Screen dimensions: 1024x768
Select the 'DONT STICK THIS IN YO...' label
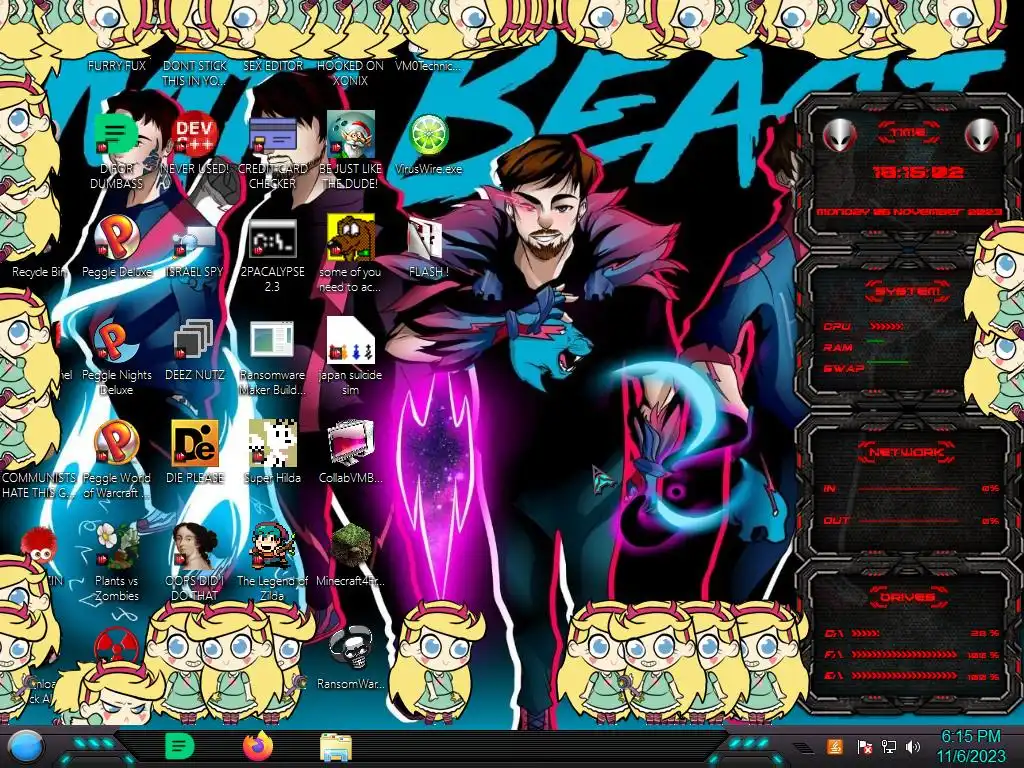(x=194, y=73)
